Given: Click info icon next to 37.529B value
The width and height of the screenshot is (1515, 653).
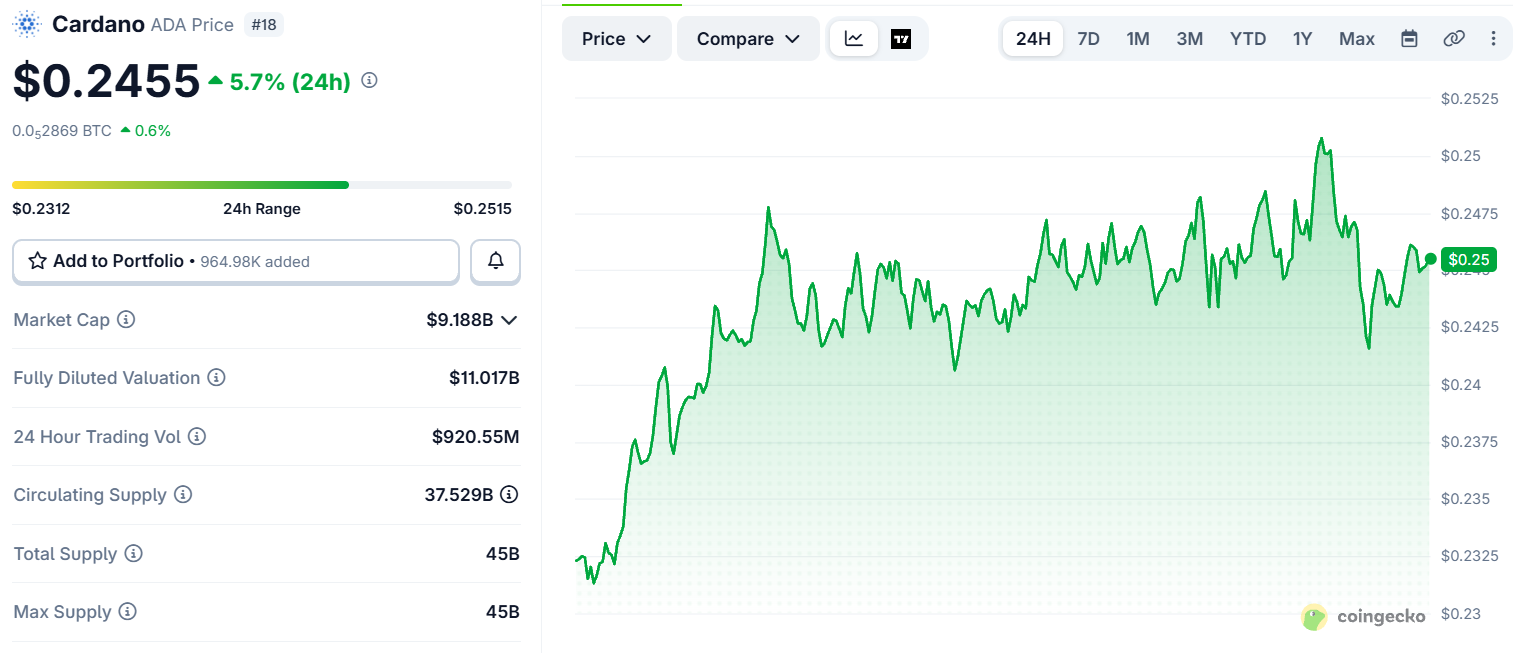Looking at the screenshot, I should 509,494.
